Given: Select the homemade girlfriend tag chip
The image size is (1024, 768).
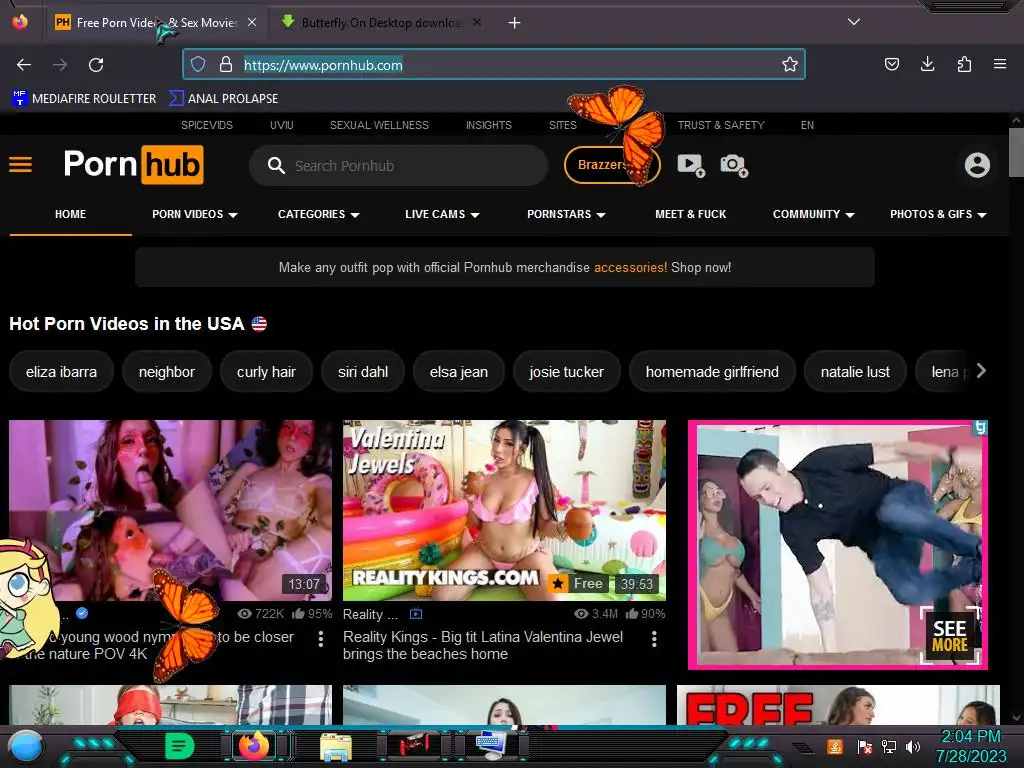Looking at the screenshot, I should pos(712,372).
